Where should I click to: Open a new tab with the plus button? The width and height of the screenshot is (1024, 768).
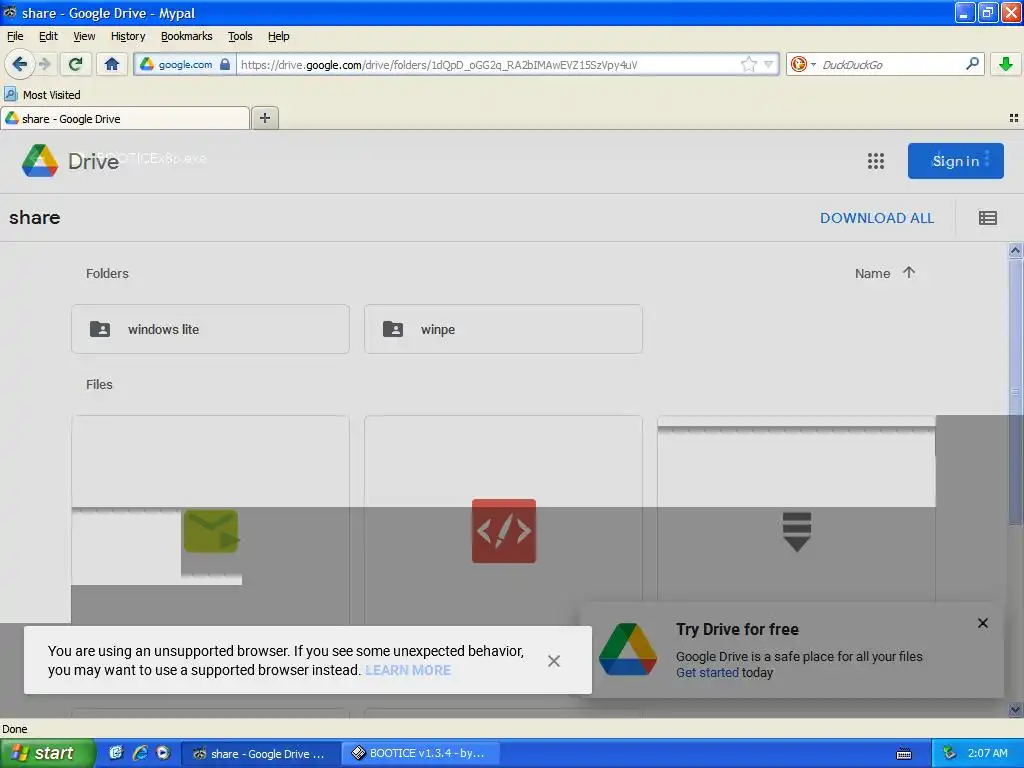point(264,118)
